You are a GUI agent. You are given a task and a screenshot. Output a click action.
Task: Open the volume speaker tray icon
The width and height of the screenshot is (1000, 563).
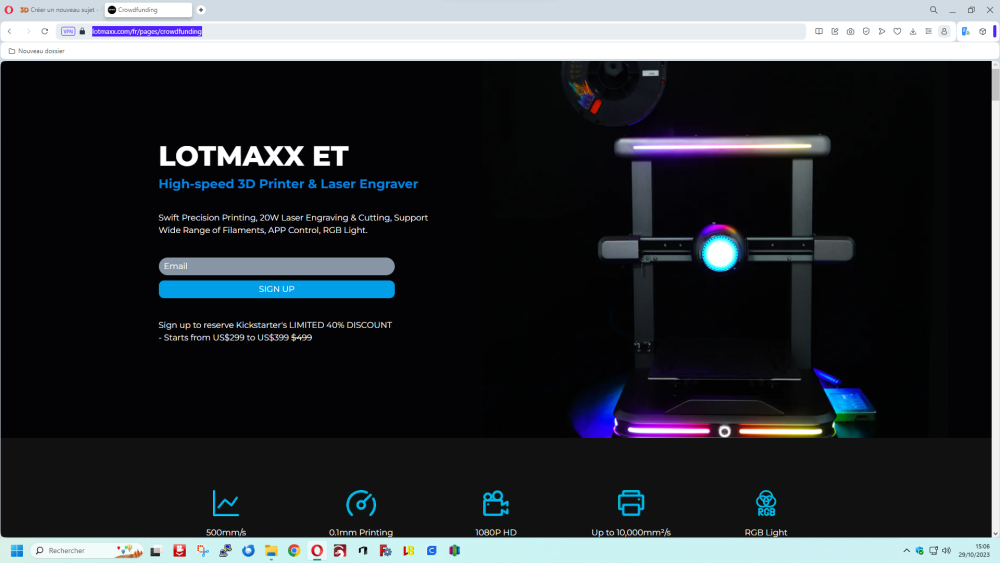point(946,550)
